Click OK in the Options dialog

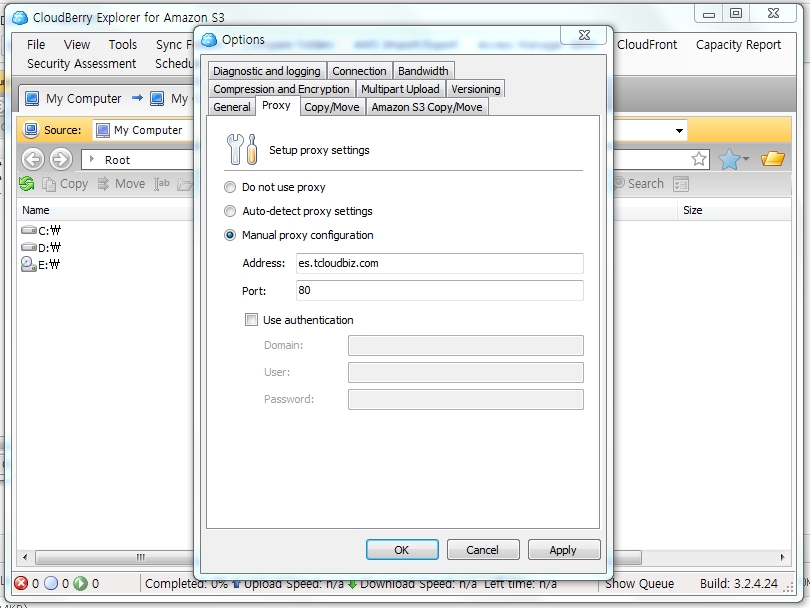[402, 550]
